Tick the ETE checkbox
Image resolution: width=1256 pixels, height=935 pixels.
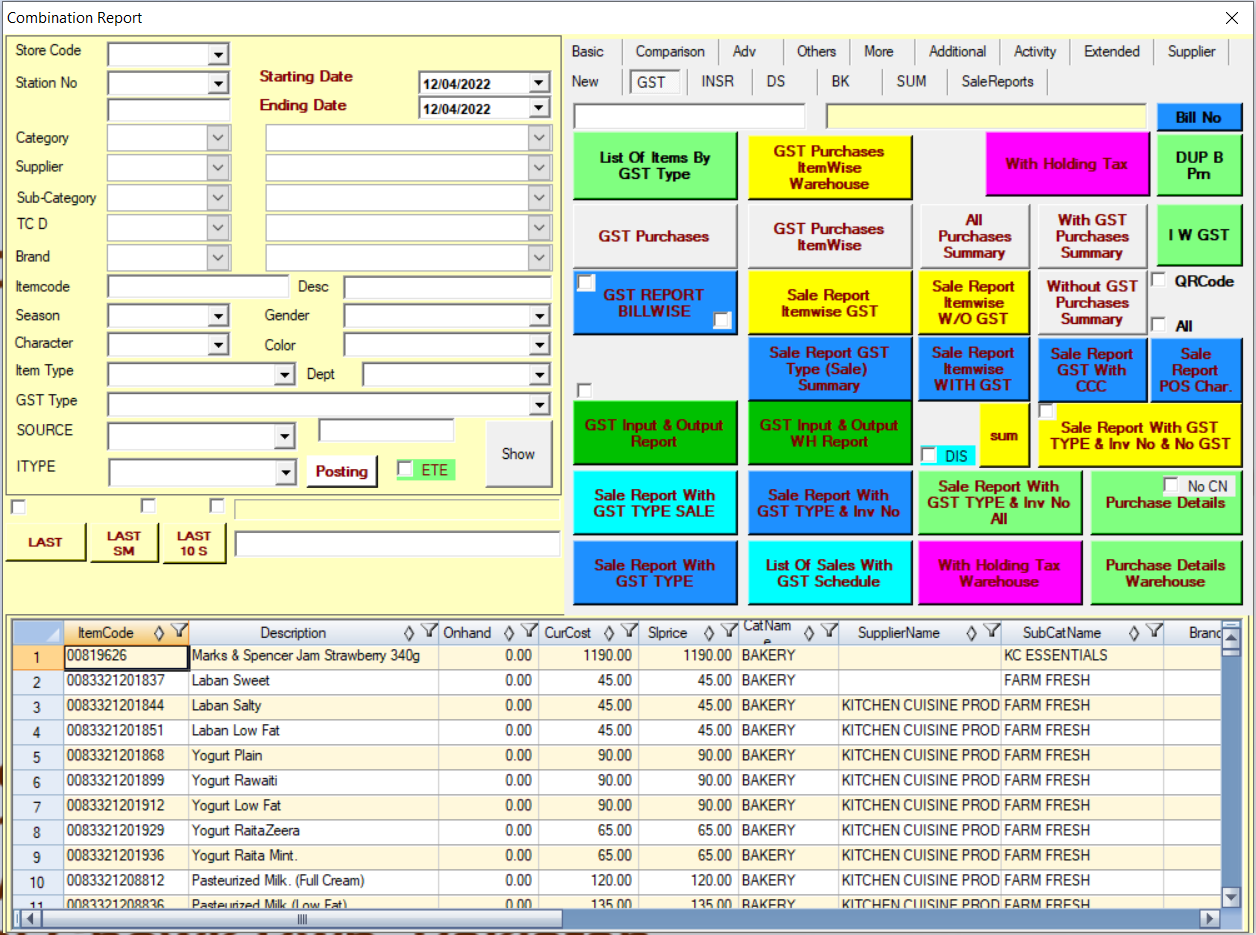coord(405,469)
